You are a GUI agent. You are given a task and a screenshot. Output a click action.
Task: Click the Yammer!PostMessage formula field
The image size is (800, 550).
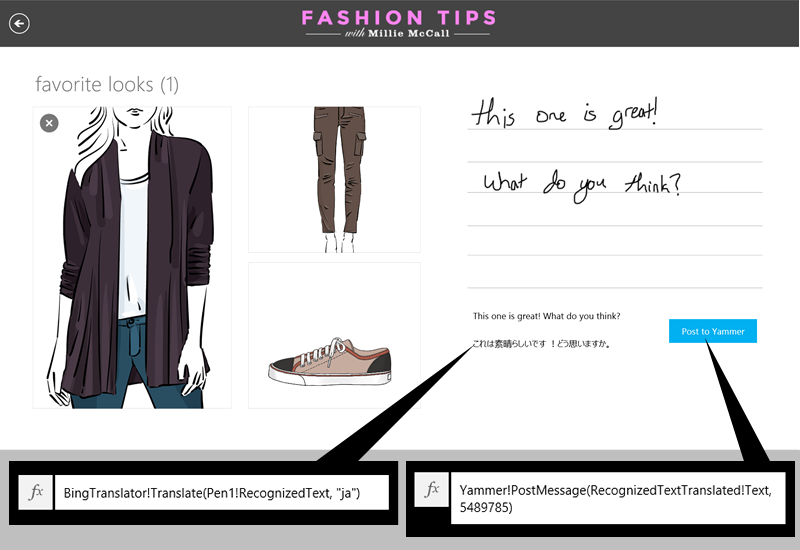click(x=618, y=498)
